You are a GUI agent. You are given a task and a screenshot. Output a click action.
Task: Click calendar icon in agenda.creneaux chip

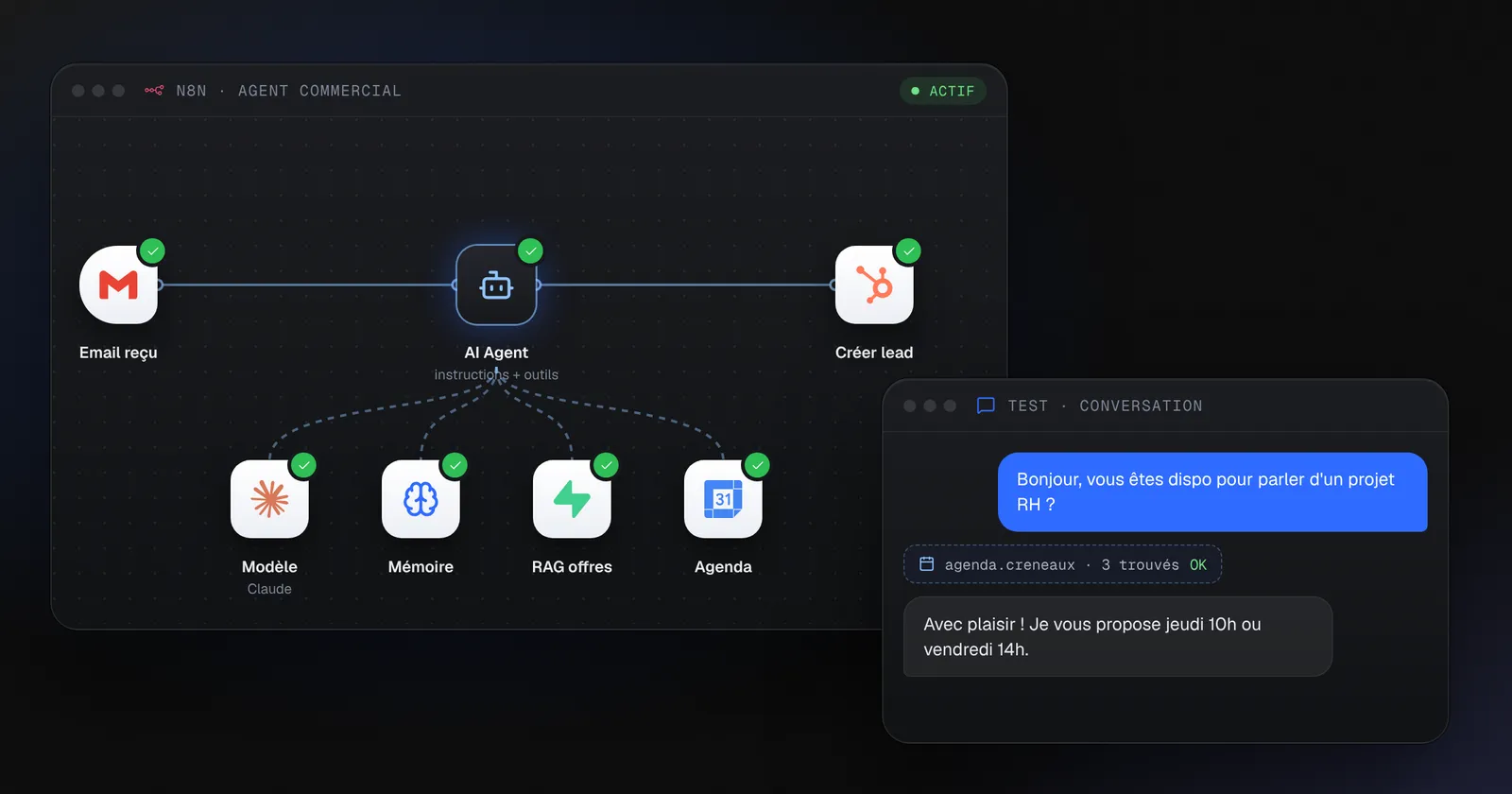927,564
